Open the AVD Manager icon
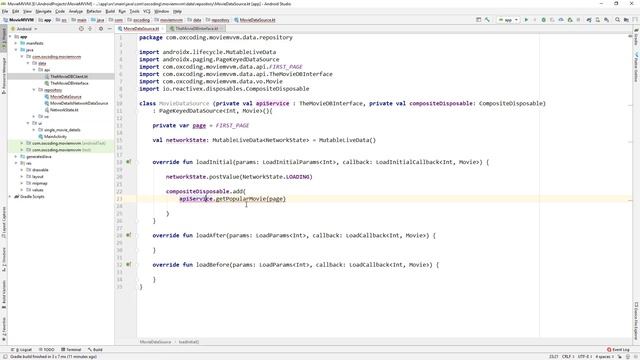 pos(598,20)
